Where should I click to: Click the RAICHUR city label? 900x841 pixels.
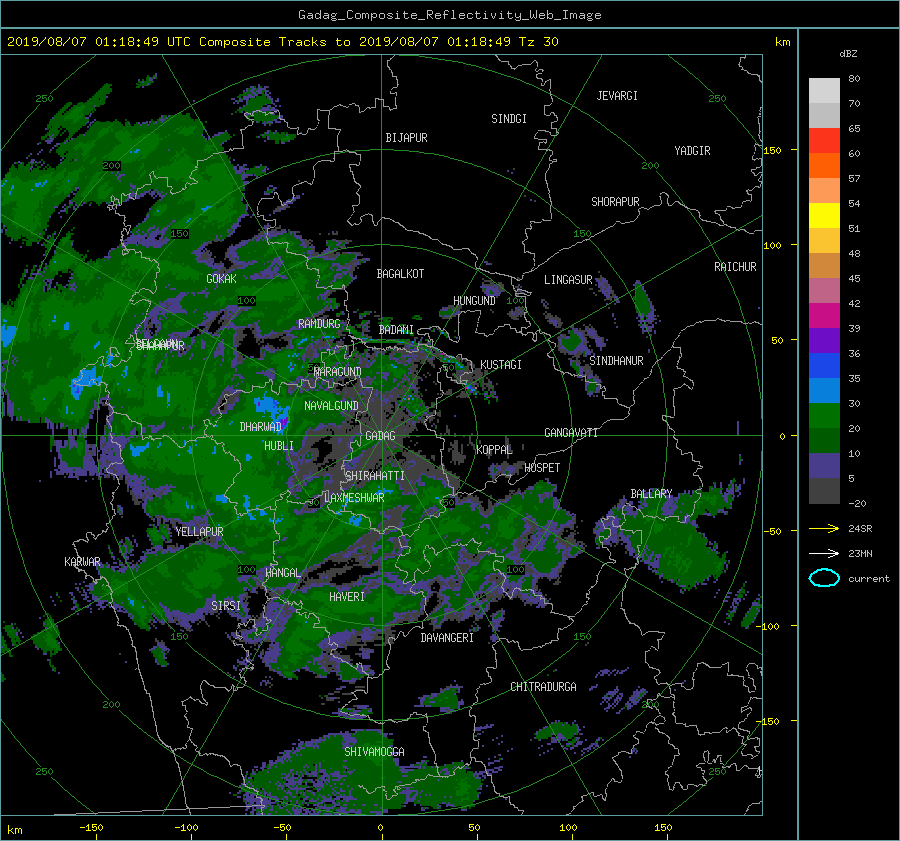[735, 267]
